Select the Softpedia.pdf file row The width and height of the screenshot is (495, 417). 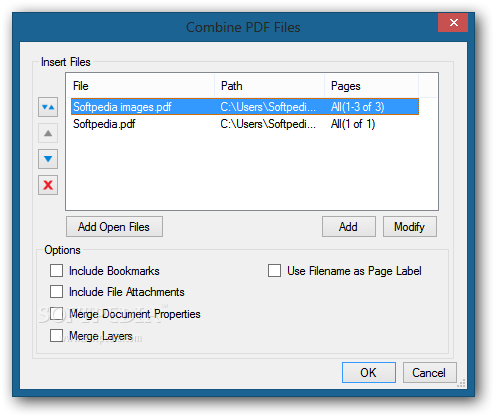[245, 124]
